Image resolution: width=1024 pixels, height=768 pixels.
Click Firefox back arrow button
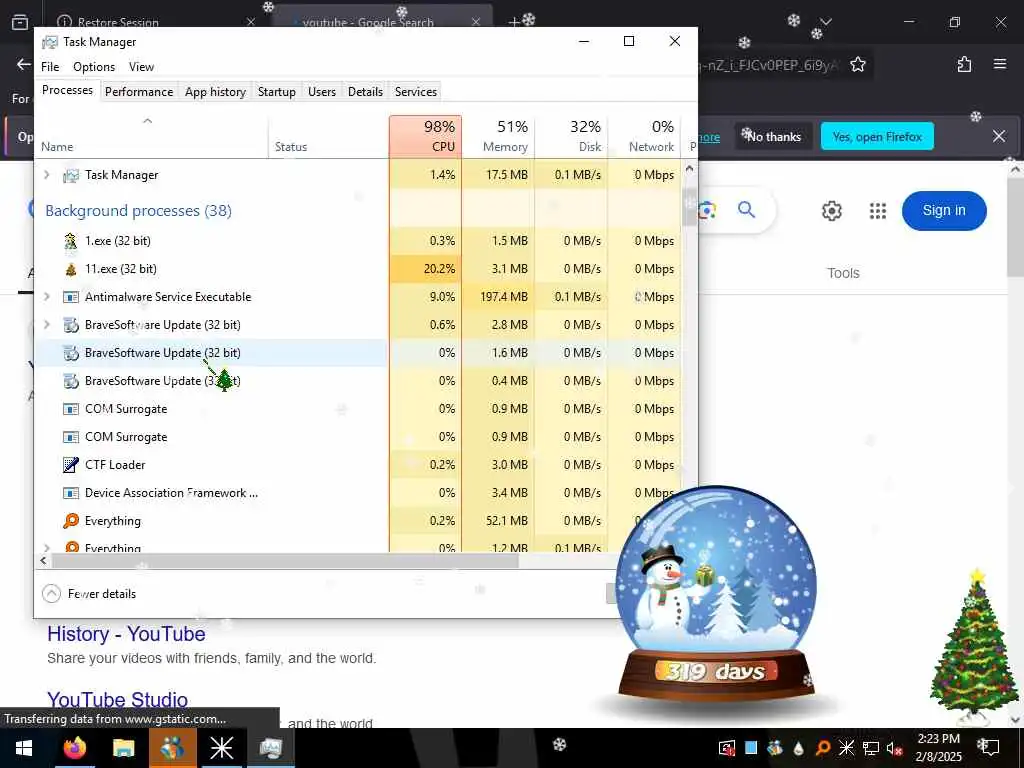point(24,64)
